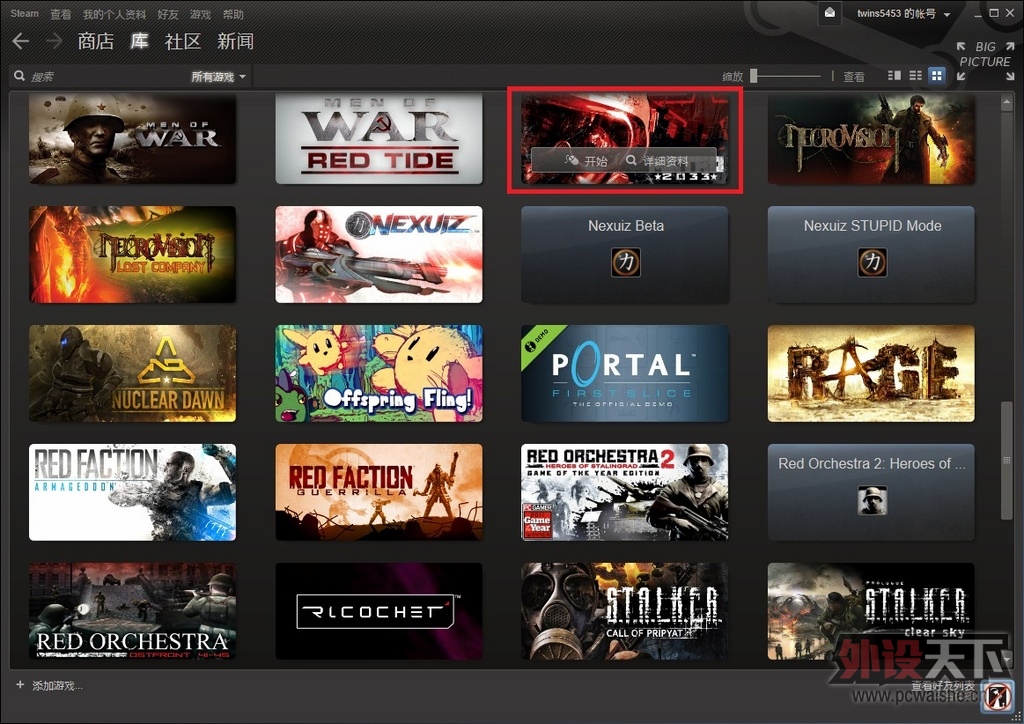The height and width of the screenshot is (724, 1024).
Task: Click the Nexuiz Beta game icon
Action: [625, 262]
